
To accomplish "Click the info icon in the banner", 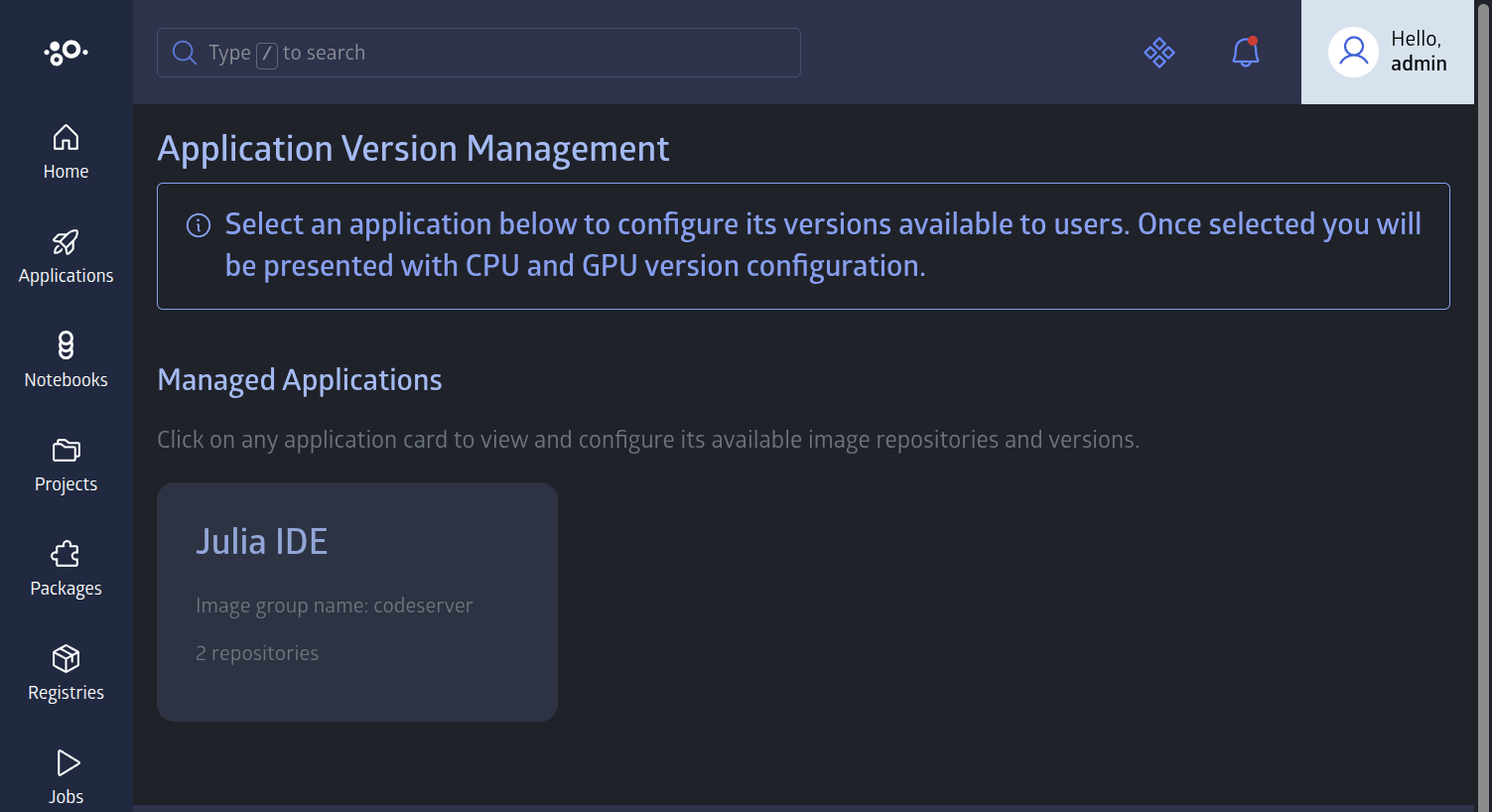I will pos(198,225).
